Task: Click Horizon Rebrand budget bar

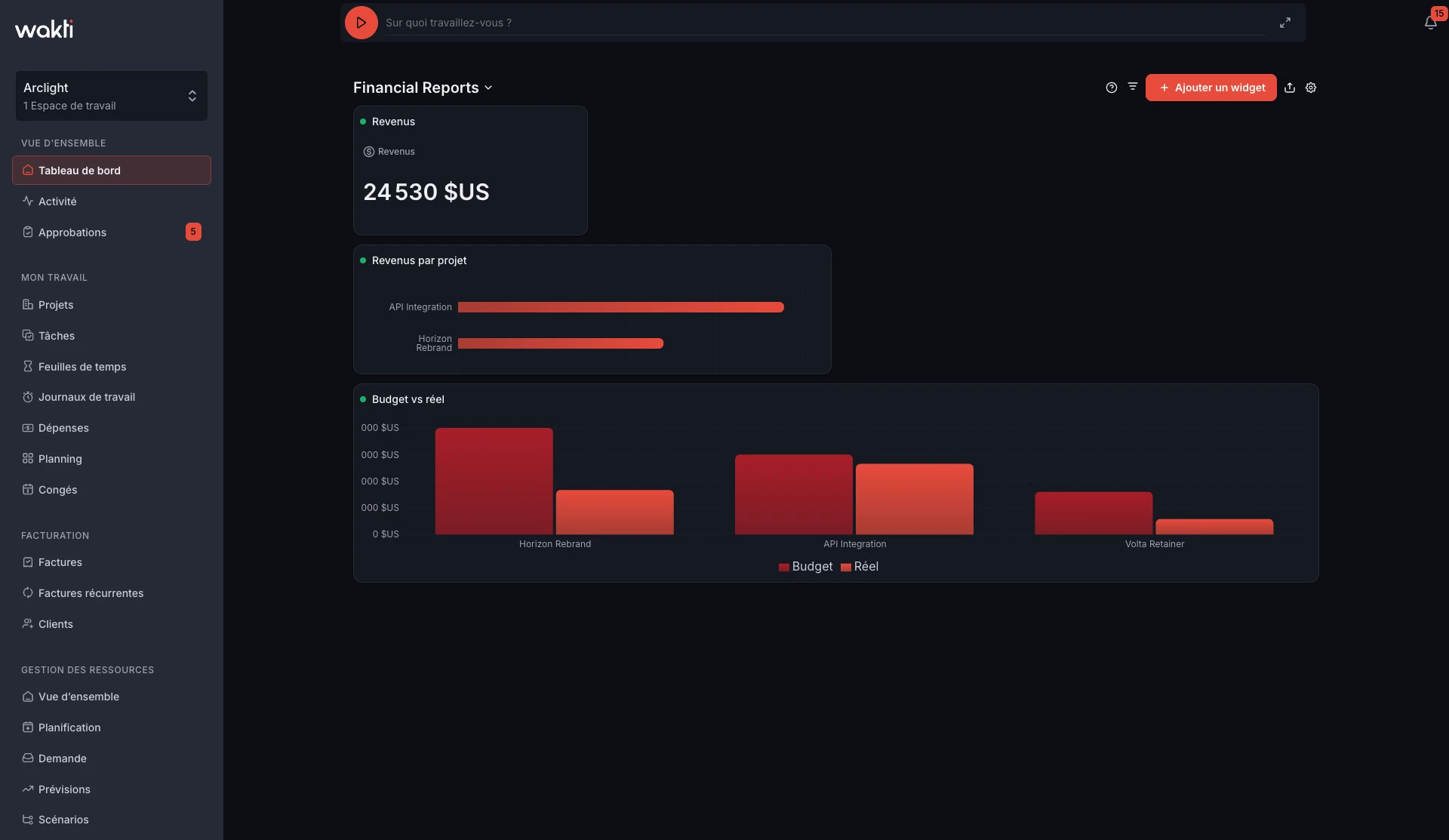Action: [x=494, y=482]
